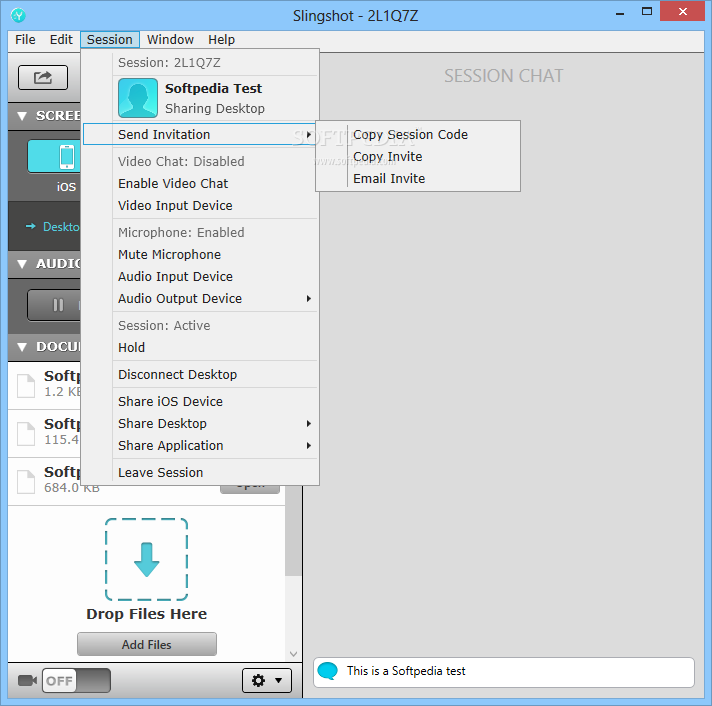The image size is (712, 706).
Task: Click the file icon of 684.0 KB document
Action: 26,481
